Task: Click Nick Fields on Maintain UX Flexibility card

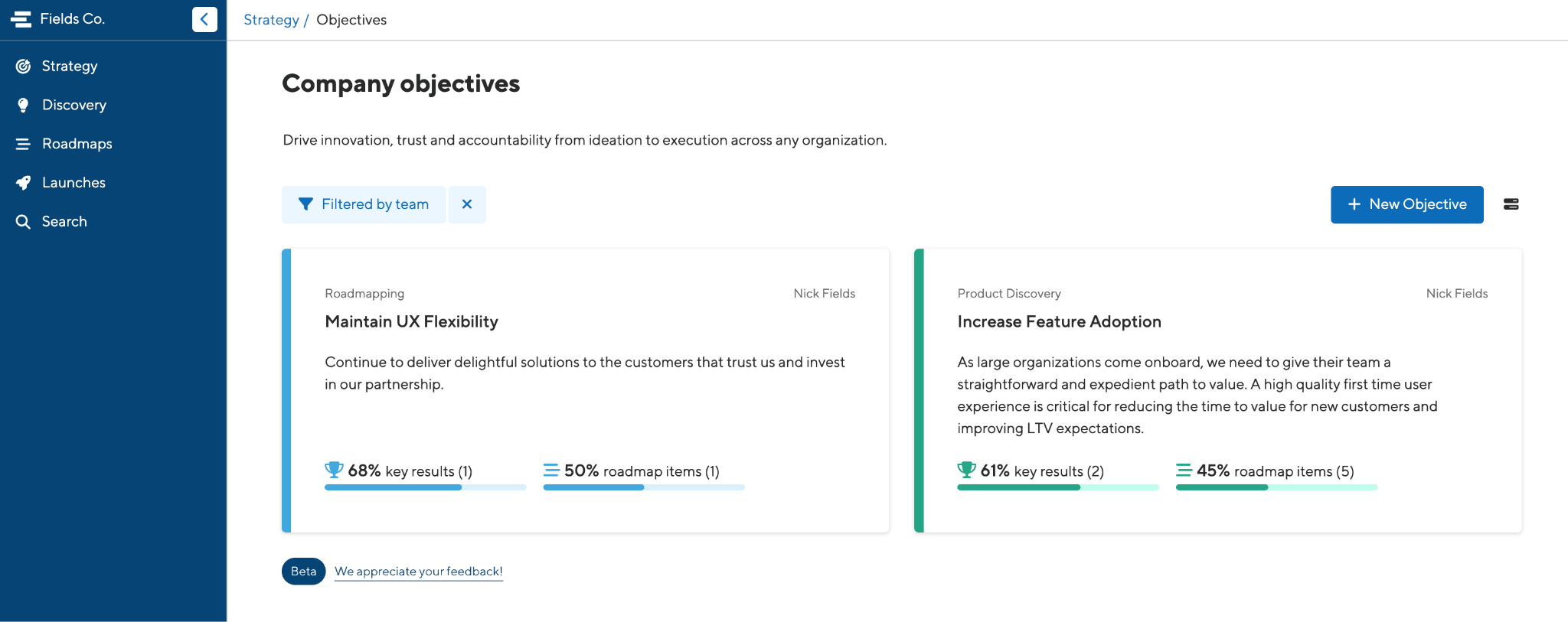Action: pos(825,294)
